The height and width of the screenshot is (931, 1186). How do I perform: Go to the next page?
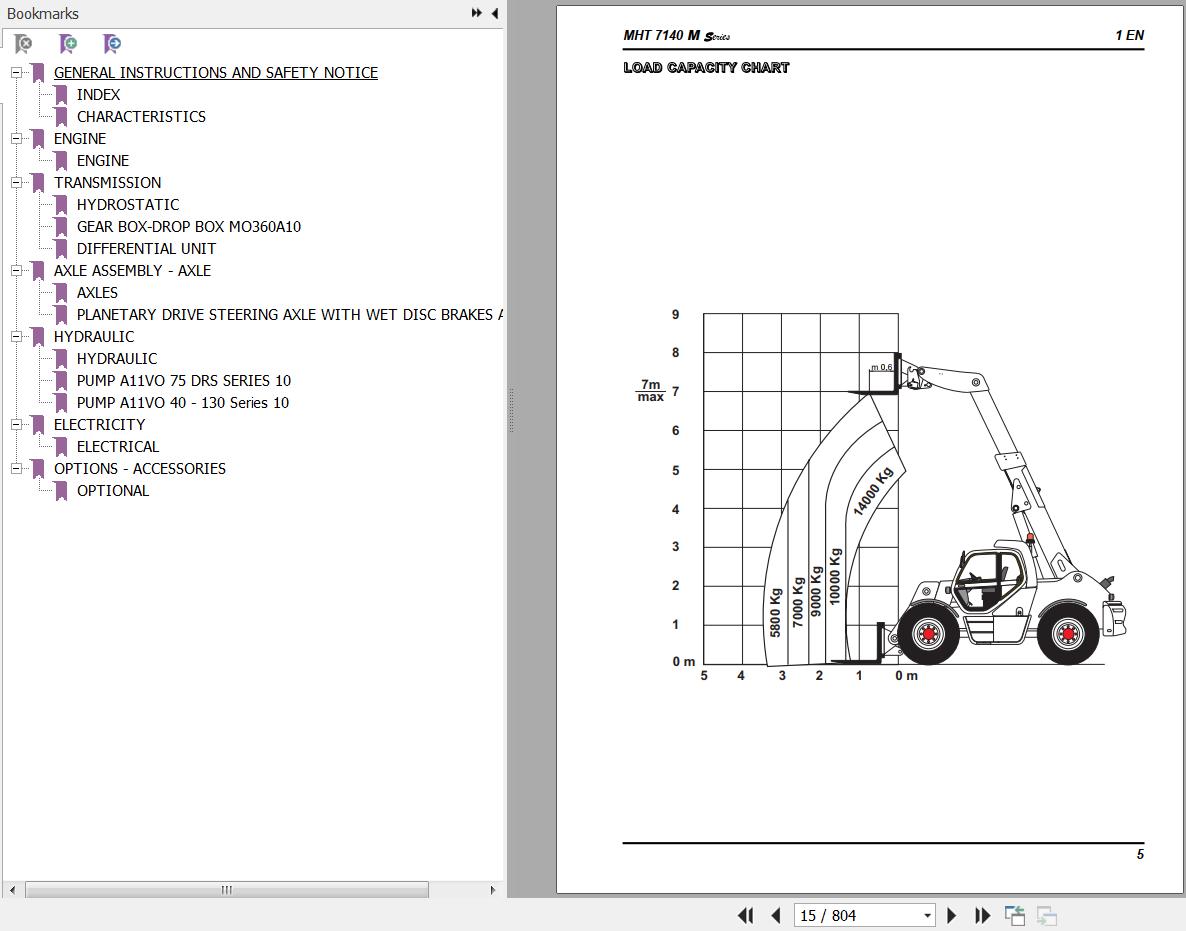(952, 916)
